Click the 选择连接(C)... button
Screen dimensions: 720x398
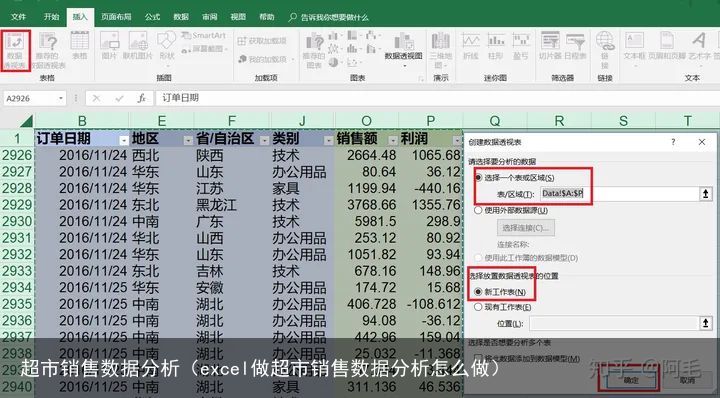[526, 228]
